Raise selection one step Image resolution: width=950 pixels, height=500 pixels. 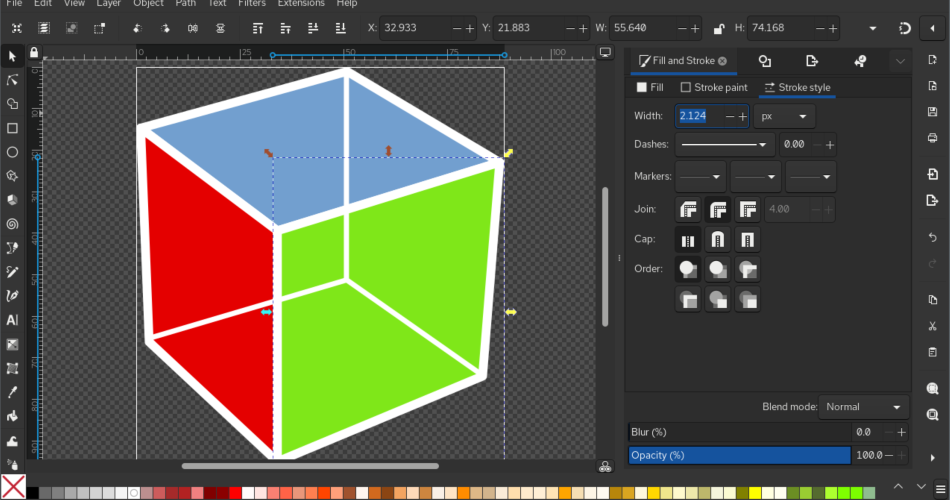click(285, 28)
